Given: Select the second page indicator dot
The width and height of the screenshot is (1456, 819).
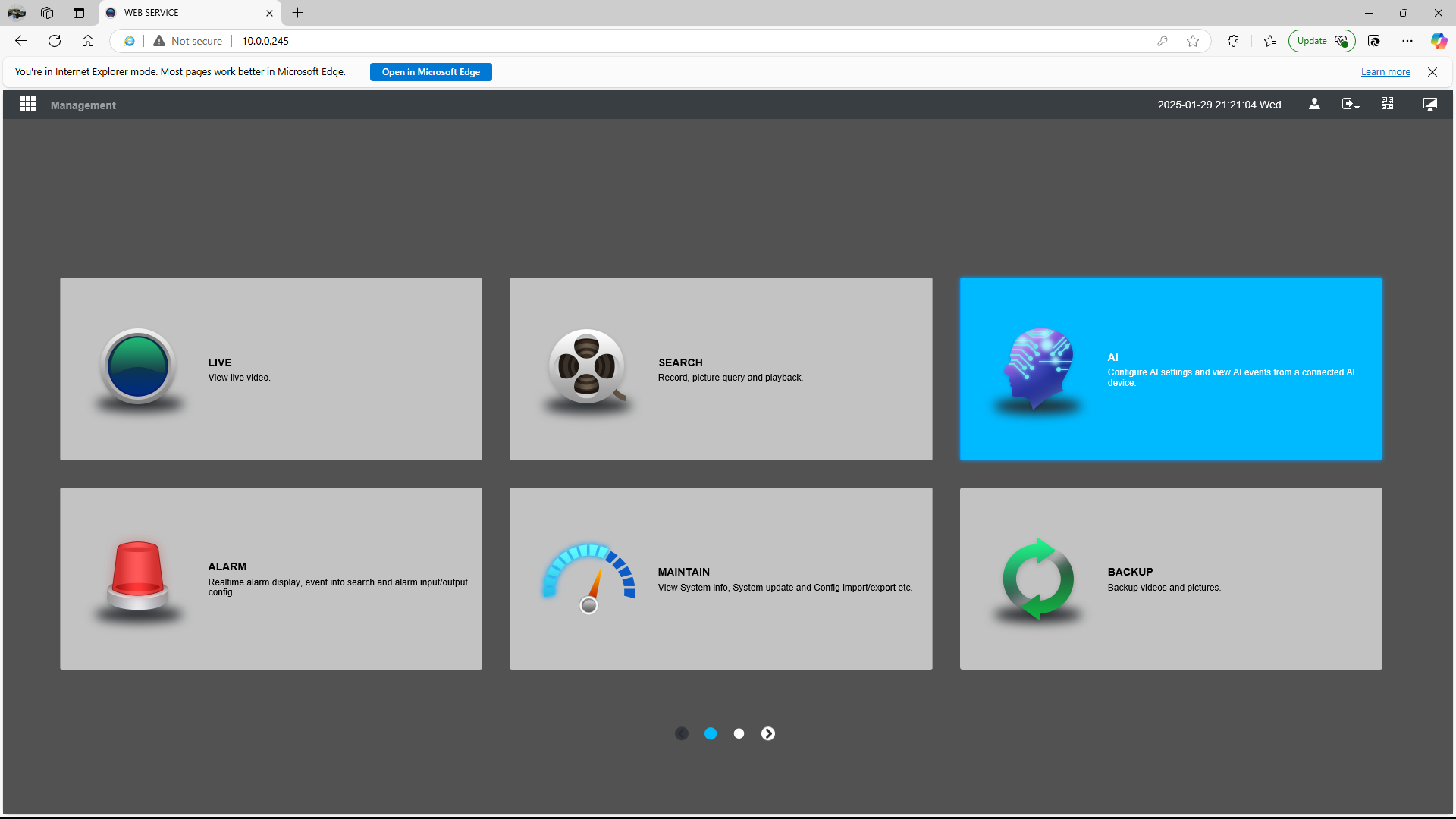Looking at the screenshot, I should [739, 733].
